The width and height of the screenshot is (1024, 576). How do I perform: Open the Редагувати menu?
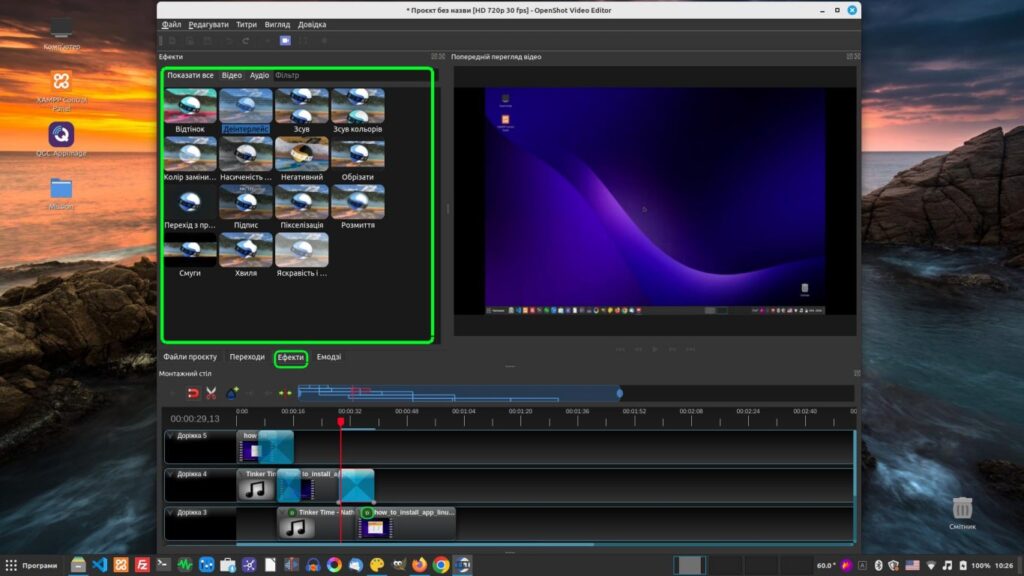[208, 25]
